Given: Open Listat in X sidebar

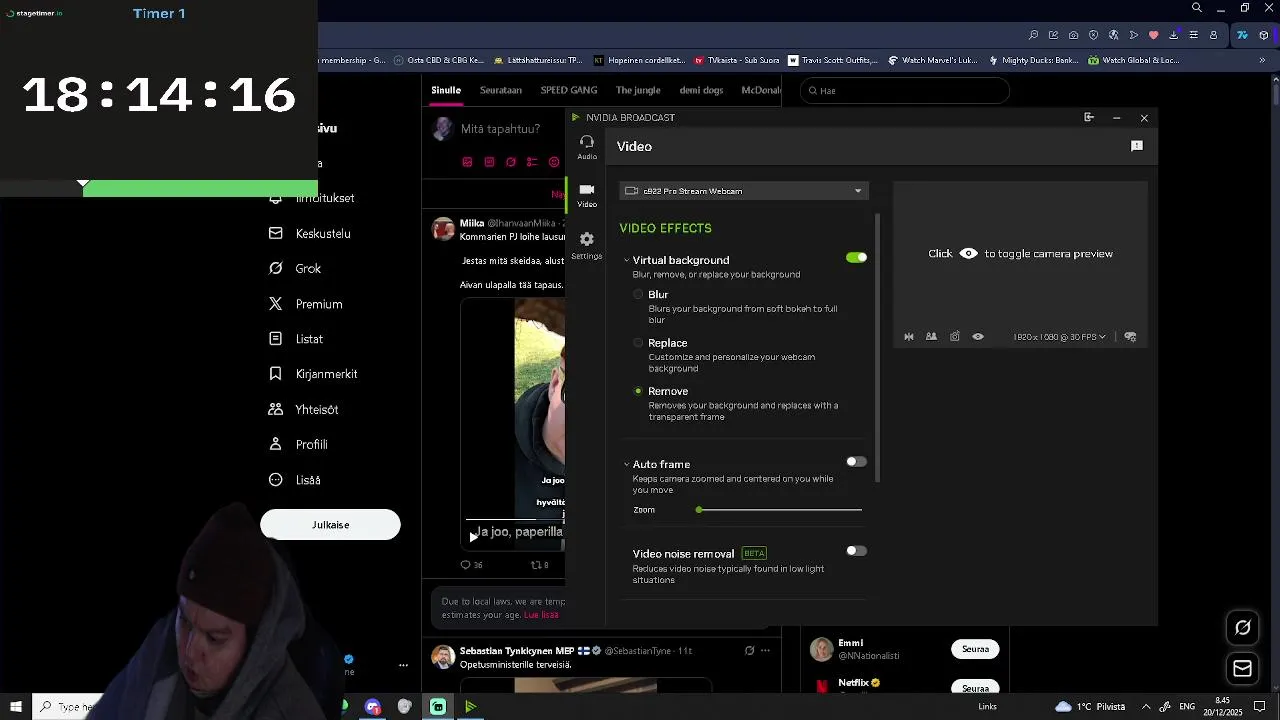Looking at the screenshot, I should (x=296, y=339).
